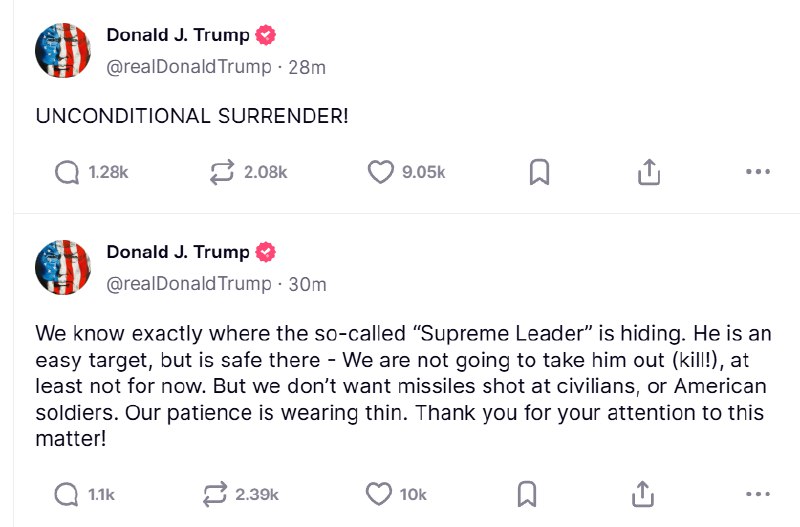
Task: Share the Supreme Leader post
Action: (x=643, y=494)
